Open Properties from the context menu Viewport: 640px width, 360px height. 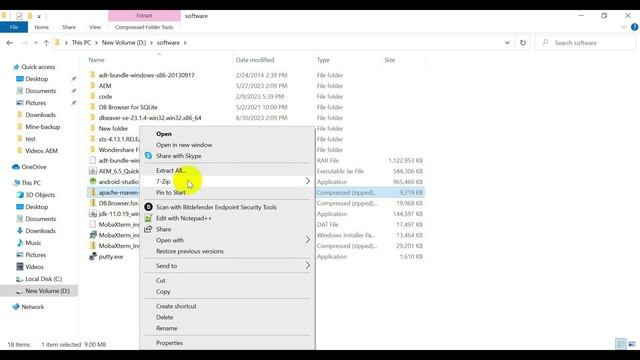click(169, 343)
